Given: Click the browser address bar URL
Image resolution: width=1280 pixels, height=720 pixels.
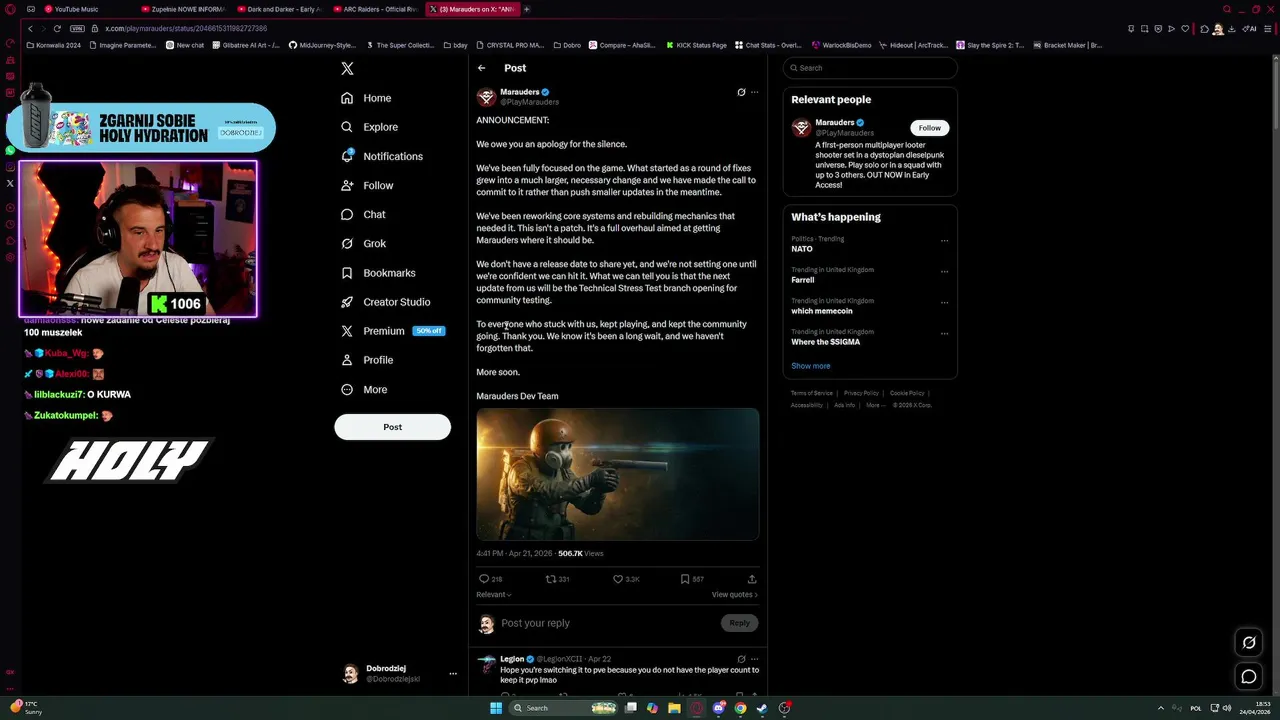Looking at the screenshot, I should point(186,29).
